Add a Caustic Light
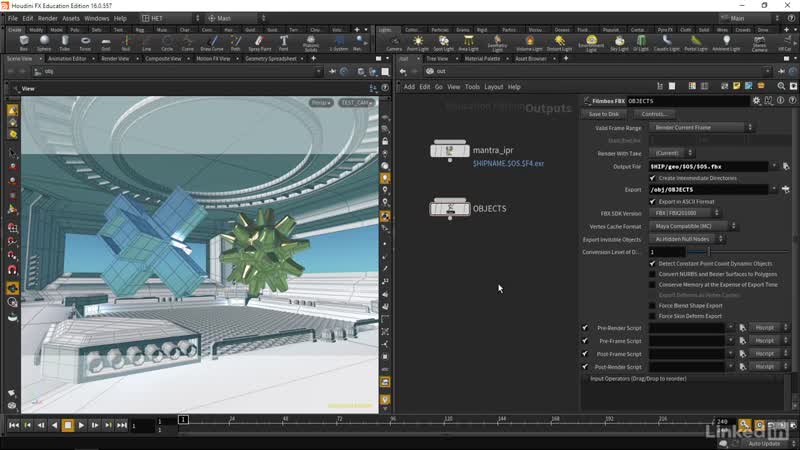The width and height of the screenshot is (800, 450). click(x=667, y=43)
